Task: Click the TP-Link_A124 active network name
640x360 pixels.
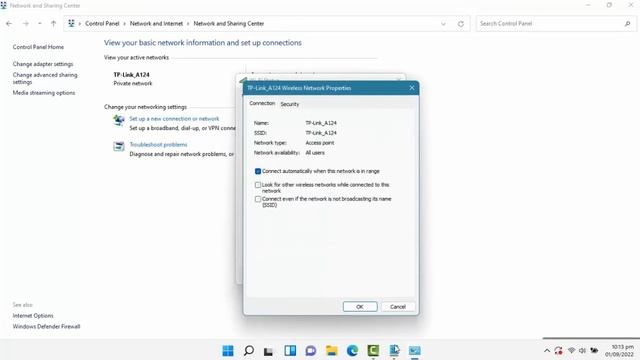Action: pyautogui.click(x=131, y=75)
